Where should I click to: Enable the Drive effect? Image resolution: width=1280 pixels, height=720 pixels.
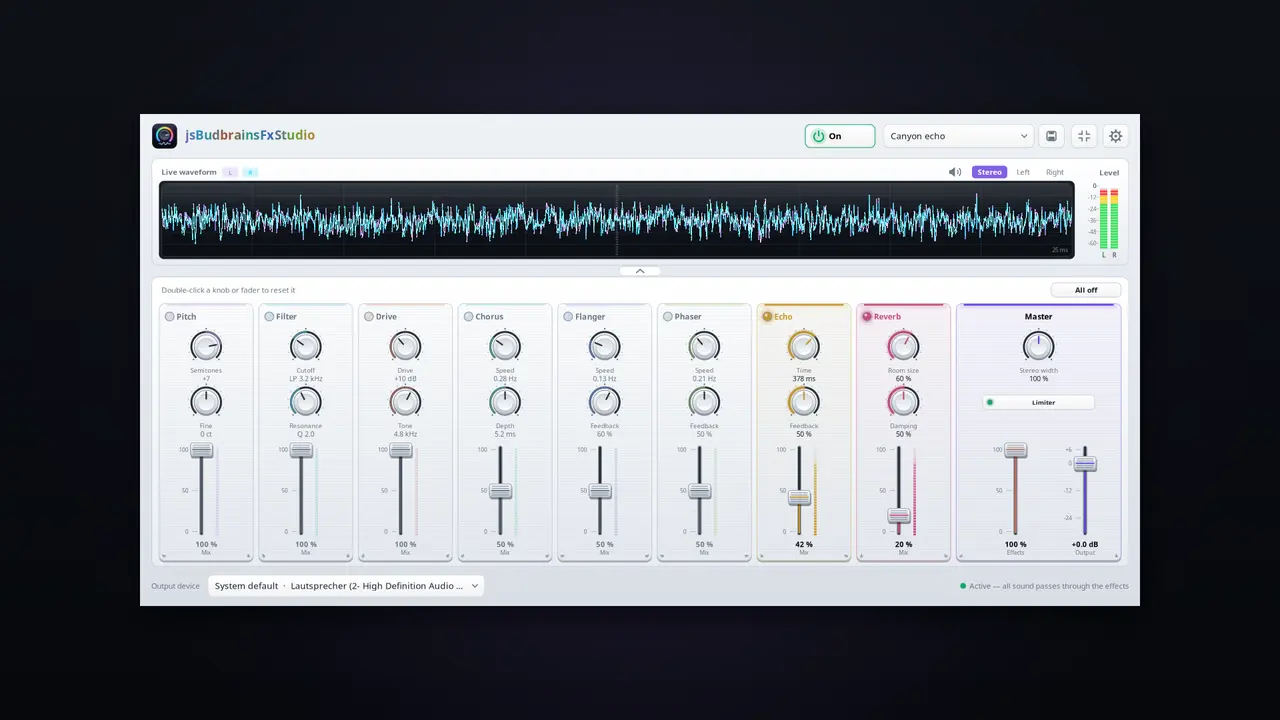click(369, 317)
